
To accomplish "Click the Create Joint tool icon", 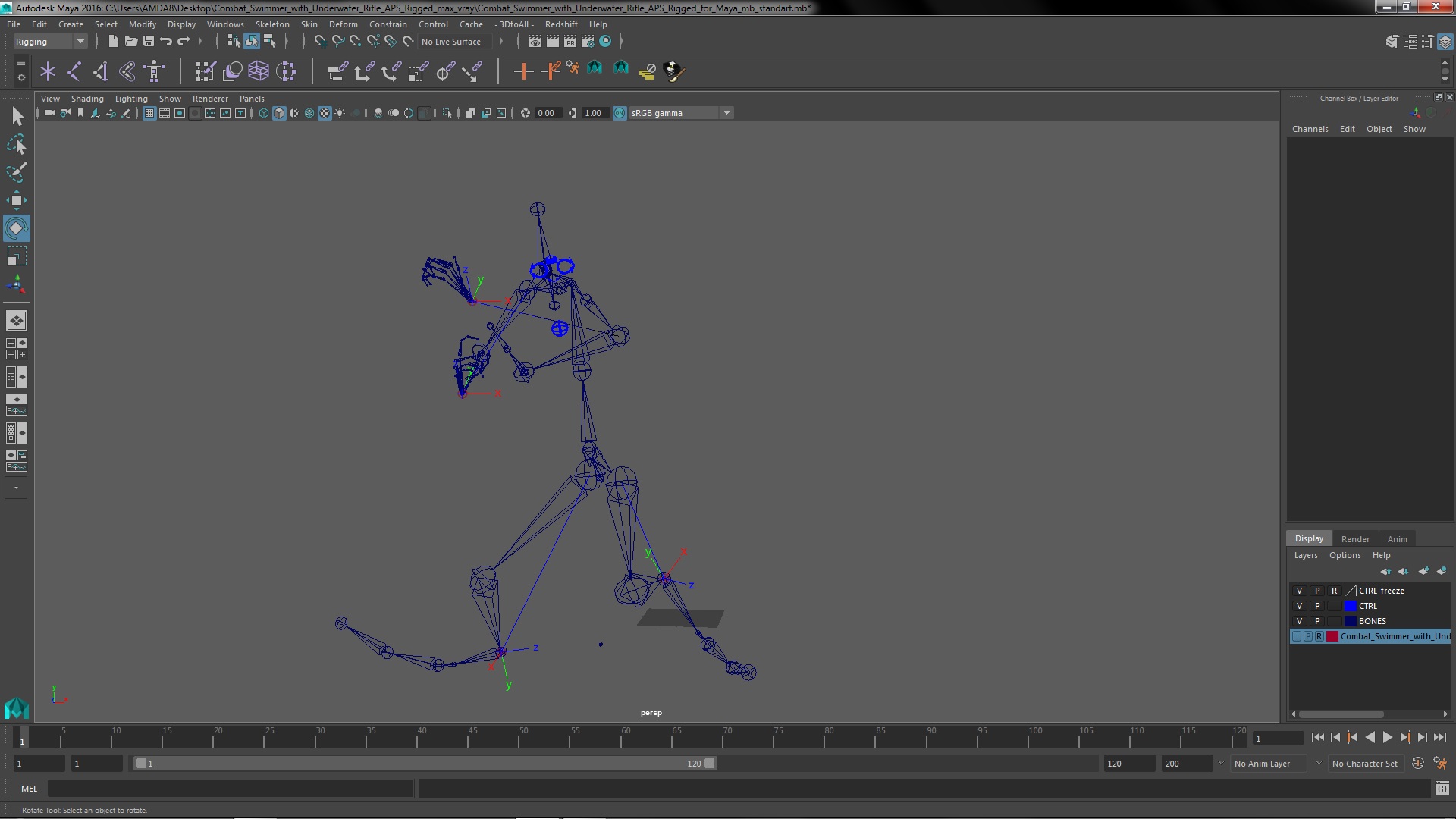I will tap(74, 71).
